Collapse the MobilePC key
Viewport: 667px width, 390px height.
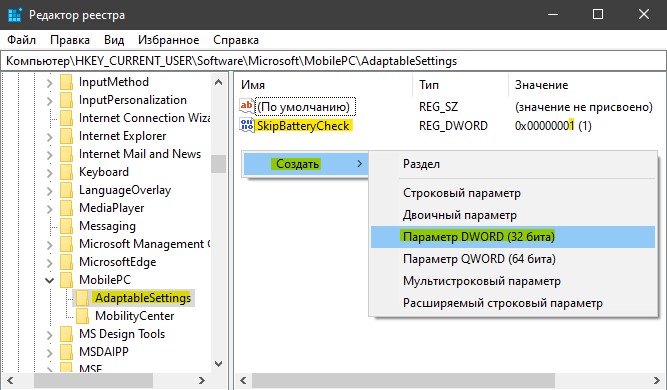(50, 281)
